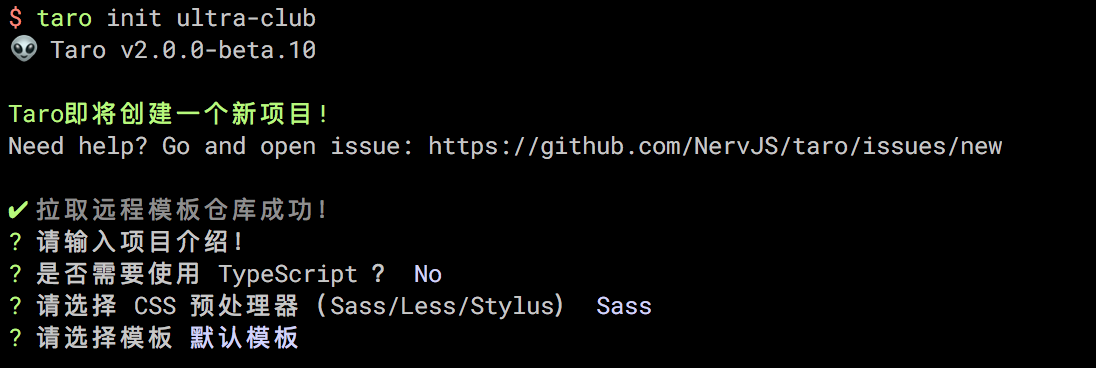Open the GitHub issues URL link
Viewport: 1096px width, 368px height.
(715, 146)
